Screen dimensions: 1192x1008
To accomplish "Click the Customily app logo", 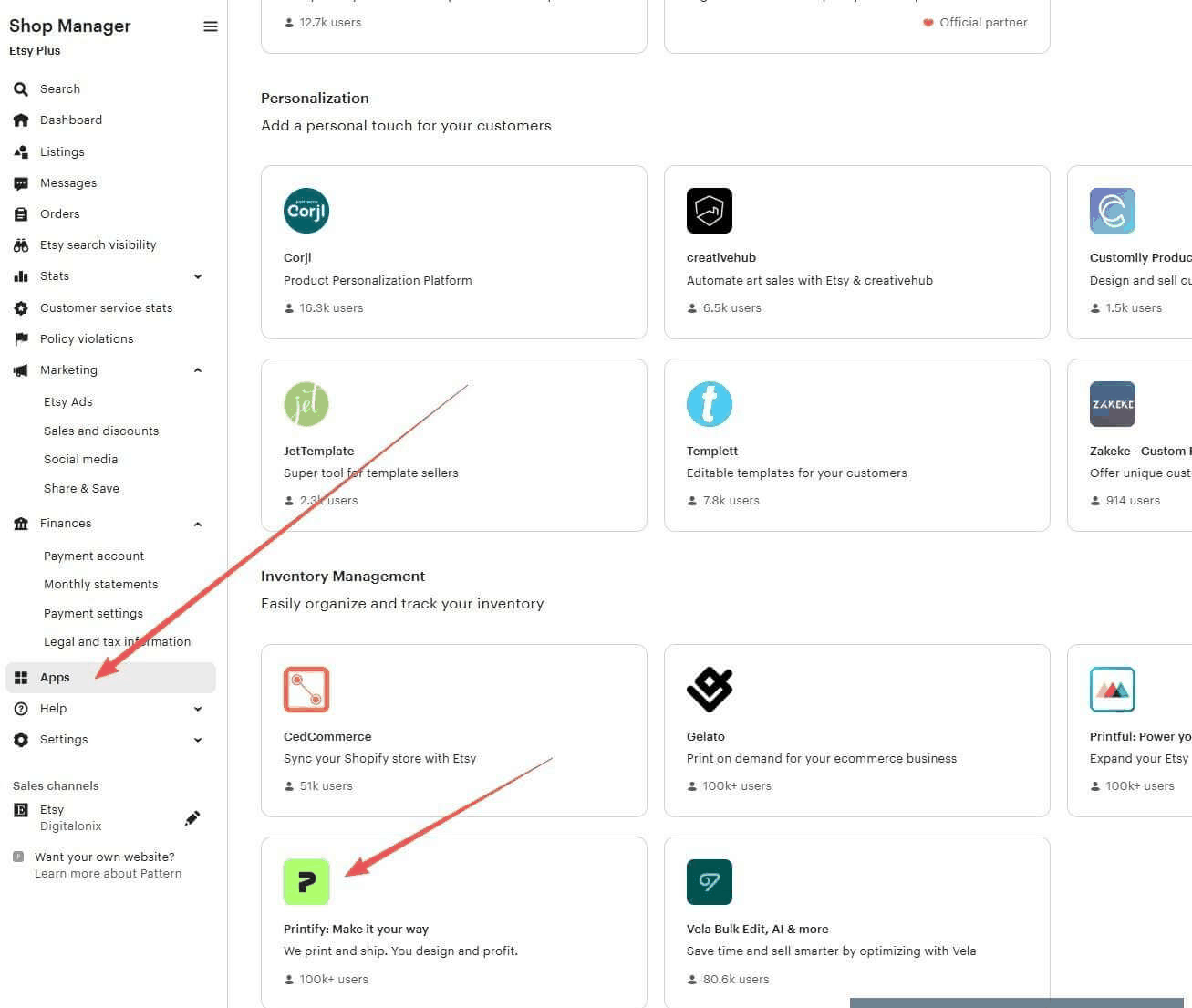I will click(x=1113, y=211).
